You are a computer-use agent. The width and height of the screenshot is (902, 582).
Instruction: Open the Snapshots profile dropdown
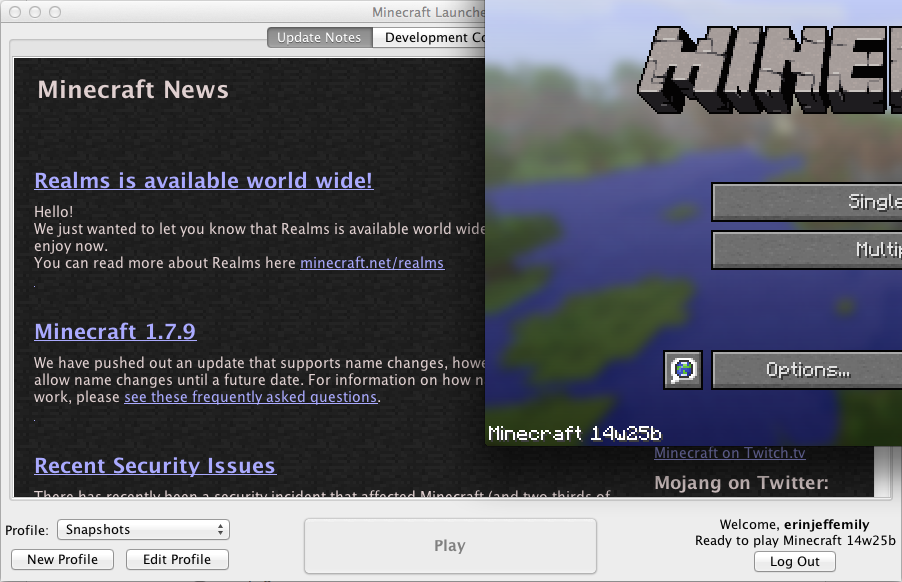(x=143, y=530)
